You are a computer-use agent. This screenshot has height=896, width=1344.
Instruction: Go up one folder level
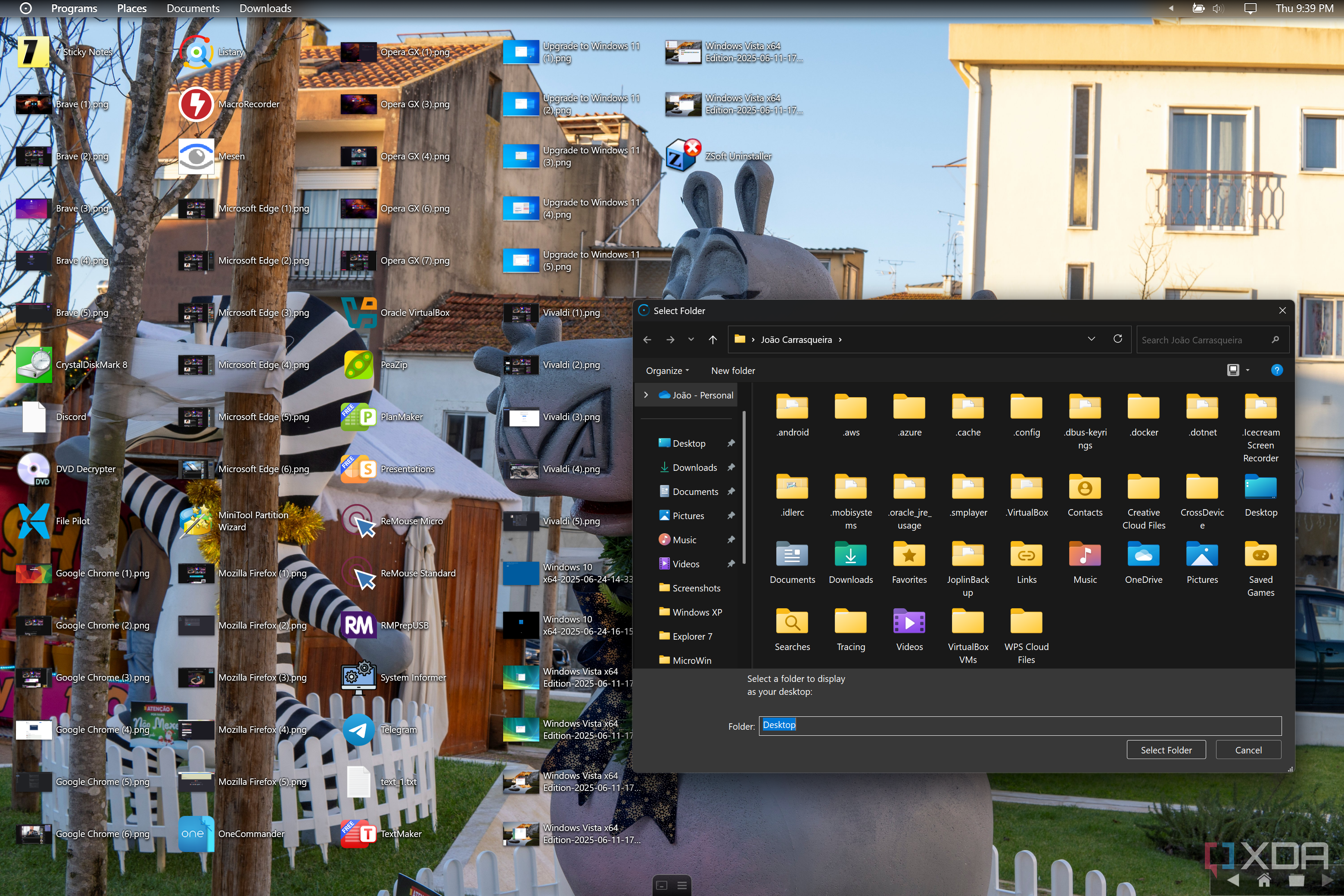tap(712, 339)
